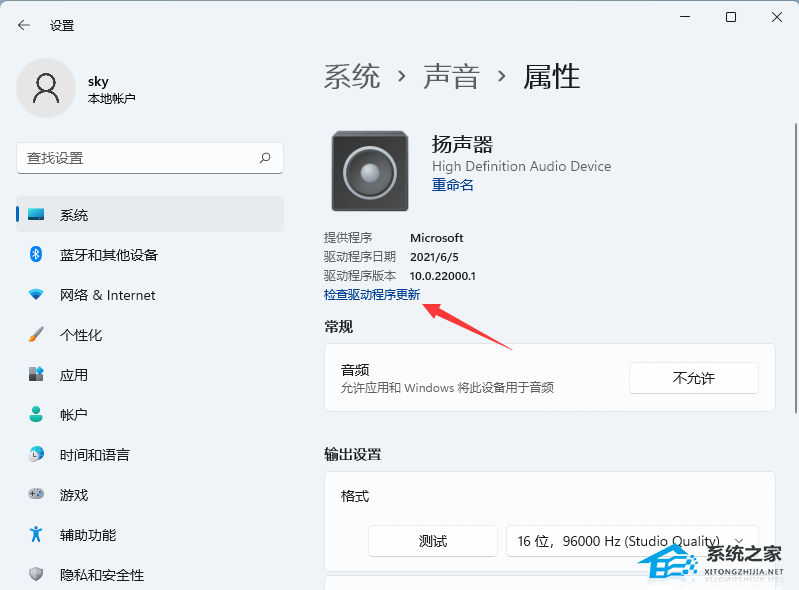Image resolution: width=799 pixels, height=590 pixels.
Task: Click the 辅助功能 accessibility figure icon
Action: (x=36, y=534)
